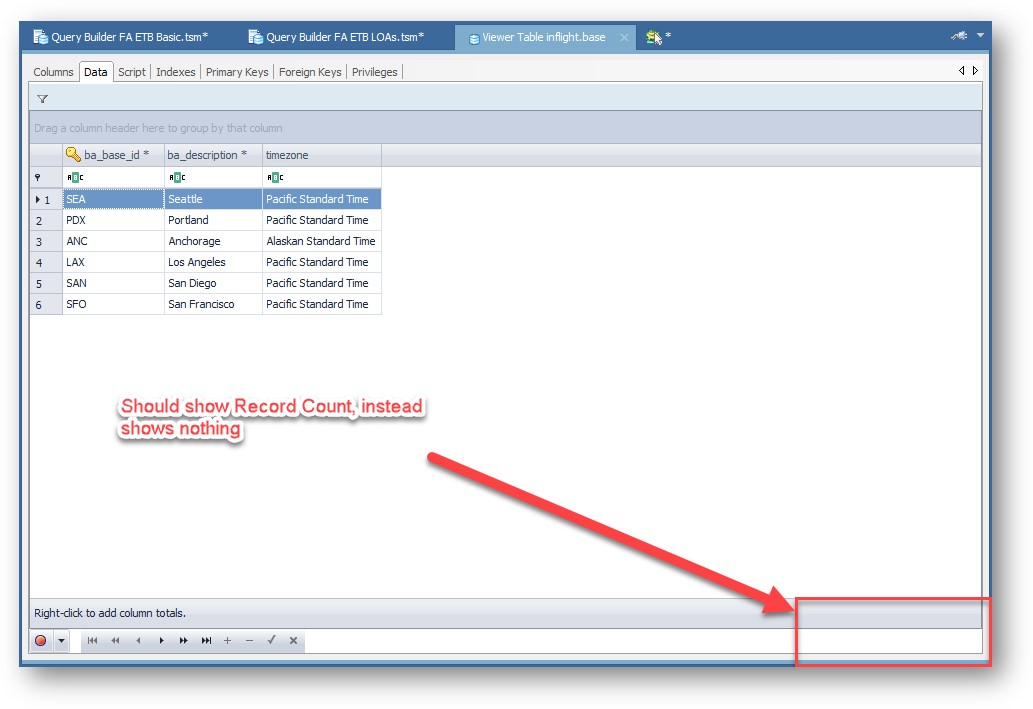Close Viewer Table inflight.base tab
This screenshot has height=709, width=1033.
624,38
